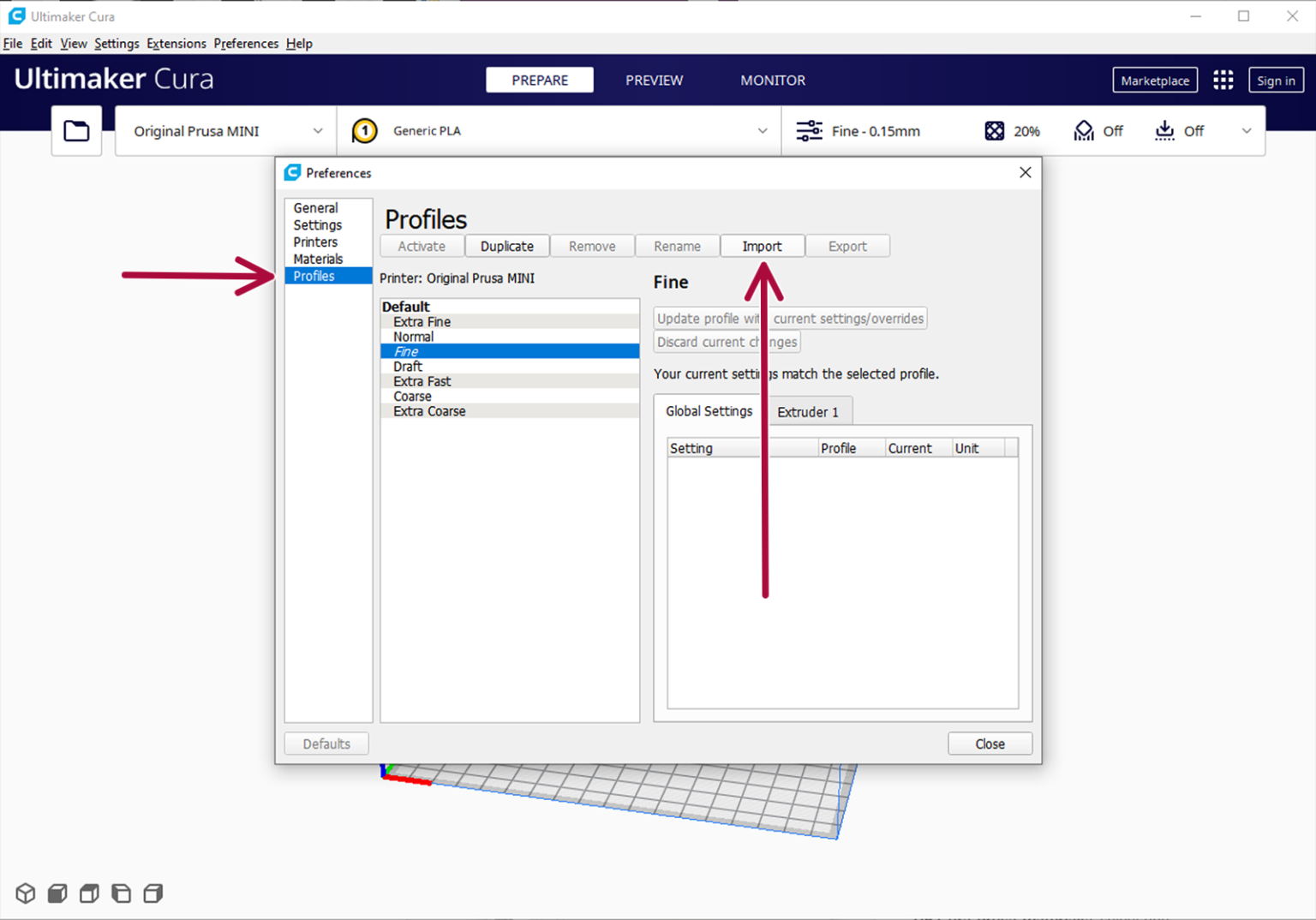Click the support structure icon
This screenshot has width=1316, height=920.
point(1083,130)
